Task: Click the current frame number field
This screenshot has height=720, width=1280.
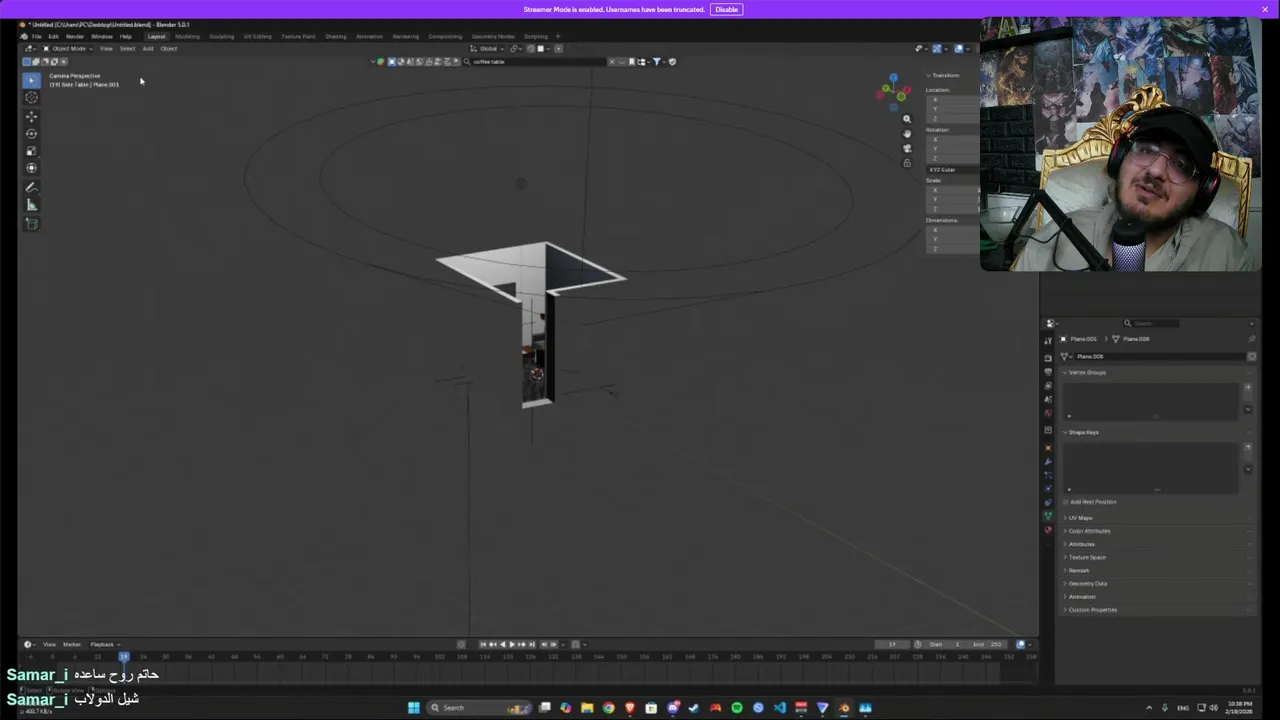Action: [x=892, y=644]
